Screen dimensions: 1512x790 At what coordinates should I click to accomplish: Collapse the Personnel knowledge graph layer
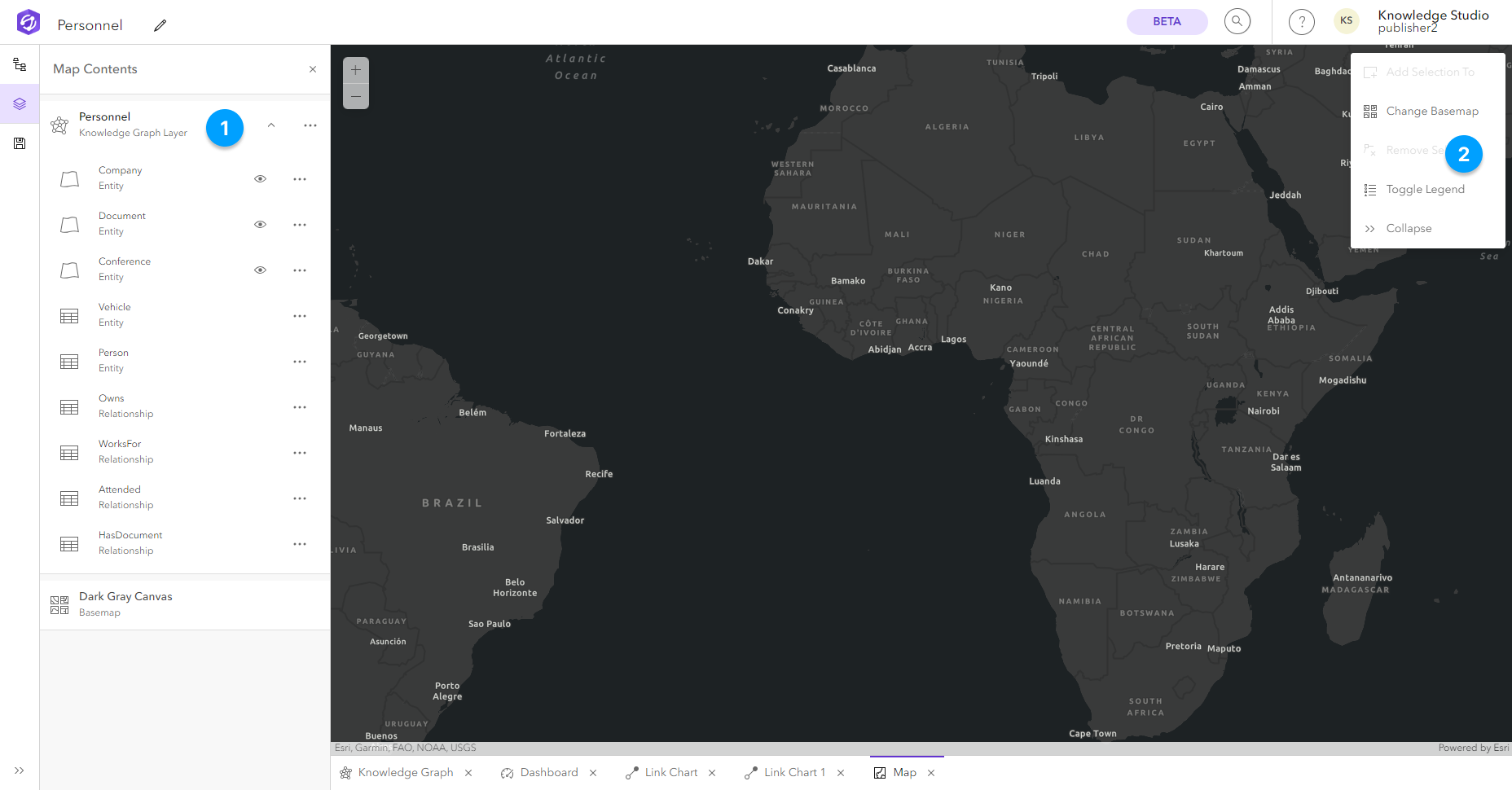(271, 125)
